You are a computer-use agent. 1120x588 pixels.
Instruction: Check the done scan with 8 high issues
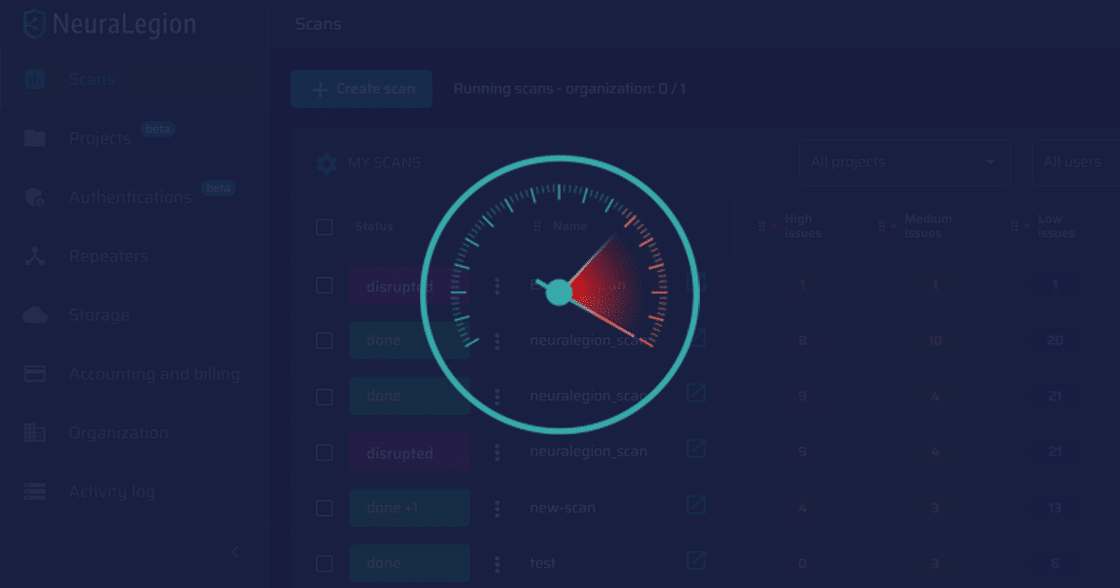(x=324, y=341)
